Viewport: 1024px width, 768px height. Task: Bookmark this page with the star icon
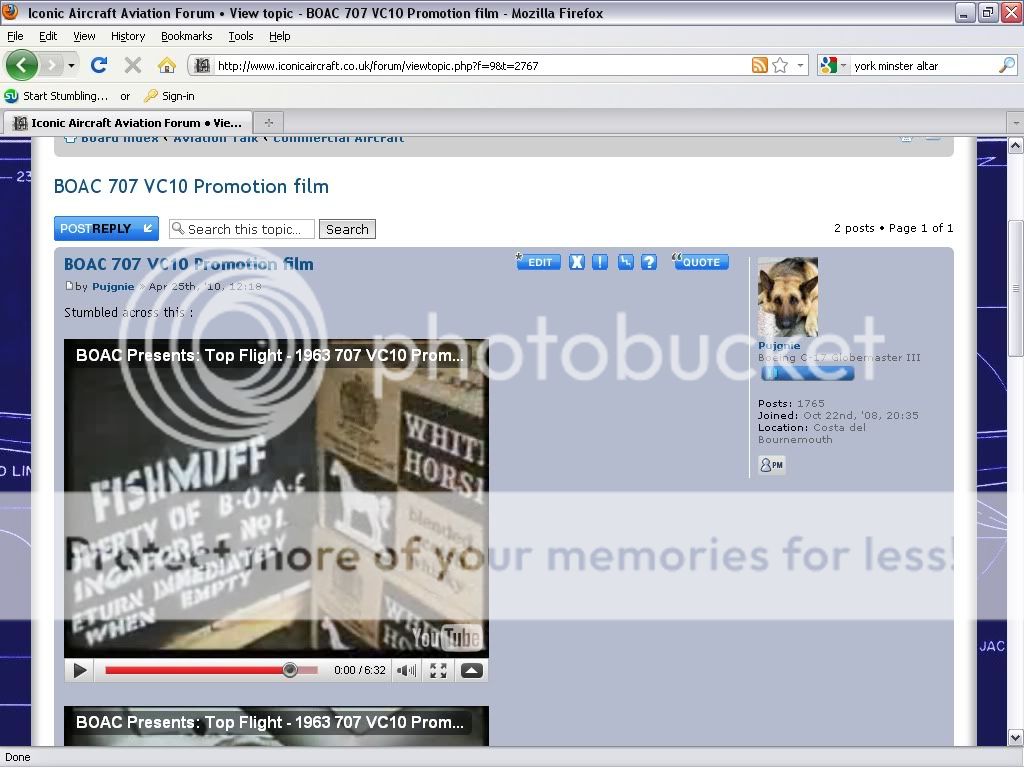[780, 66]
